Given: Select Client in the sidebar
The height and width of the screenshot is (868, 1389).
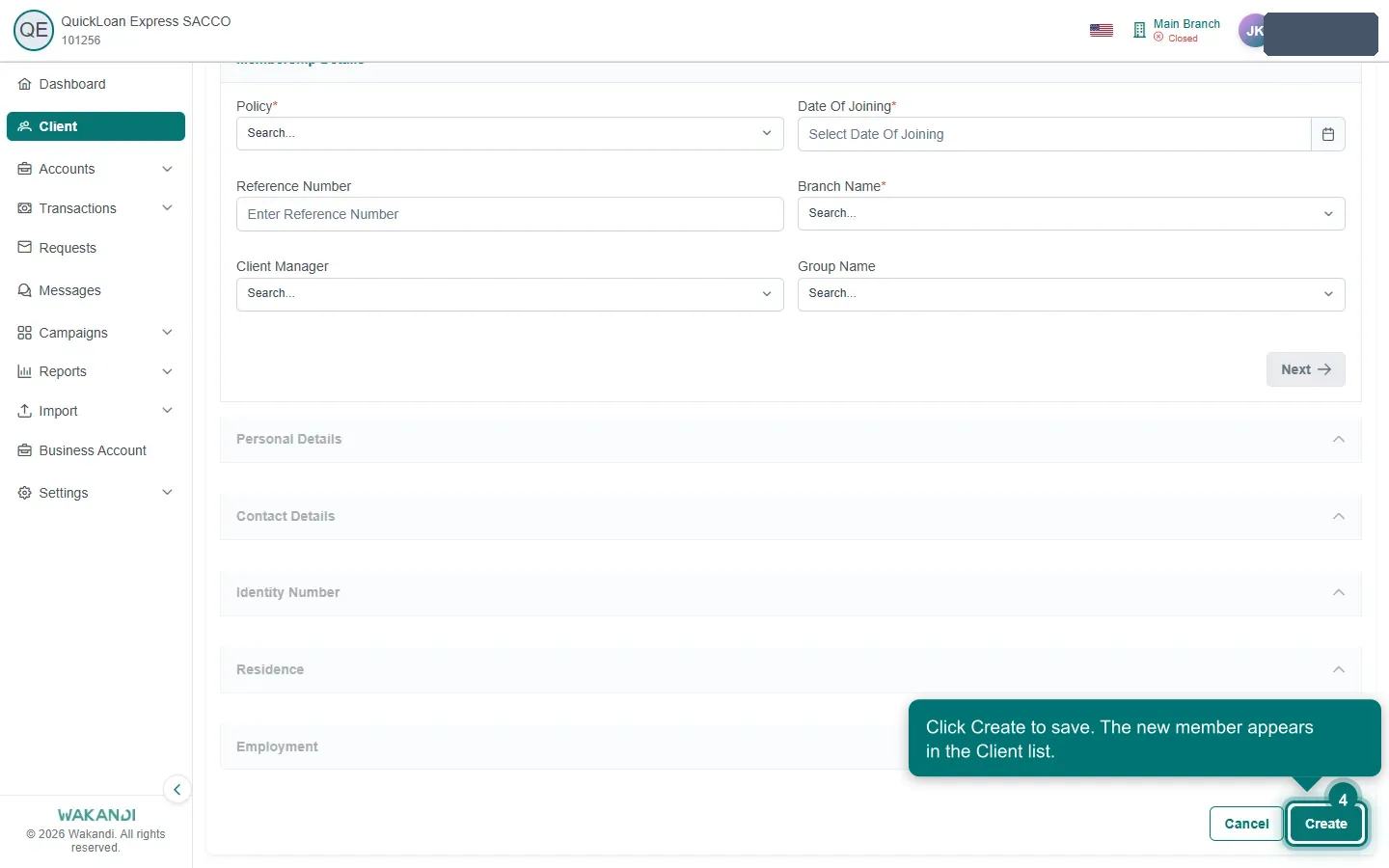Looking at the screenshot, I should [x=95, y=126].
